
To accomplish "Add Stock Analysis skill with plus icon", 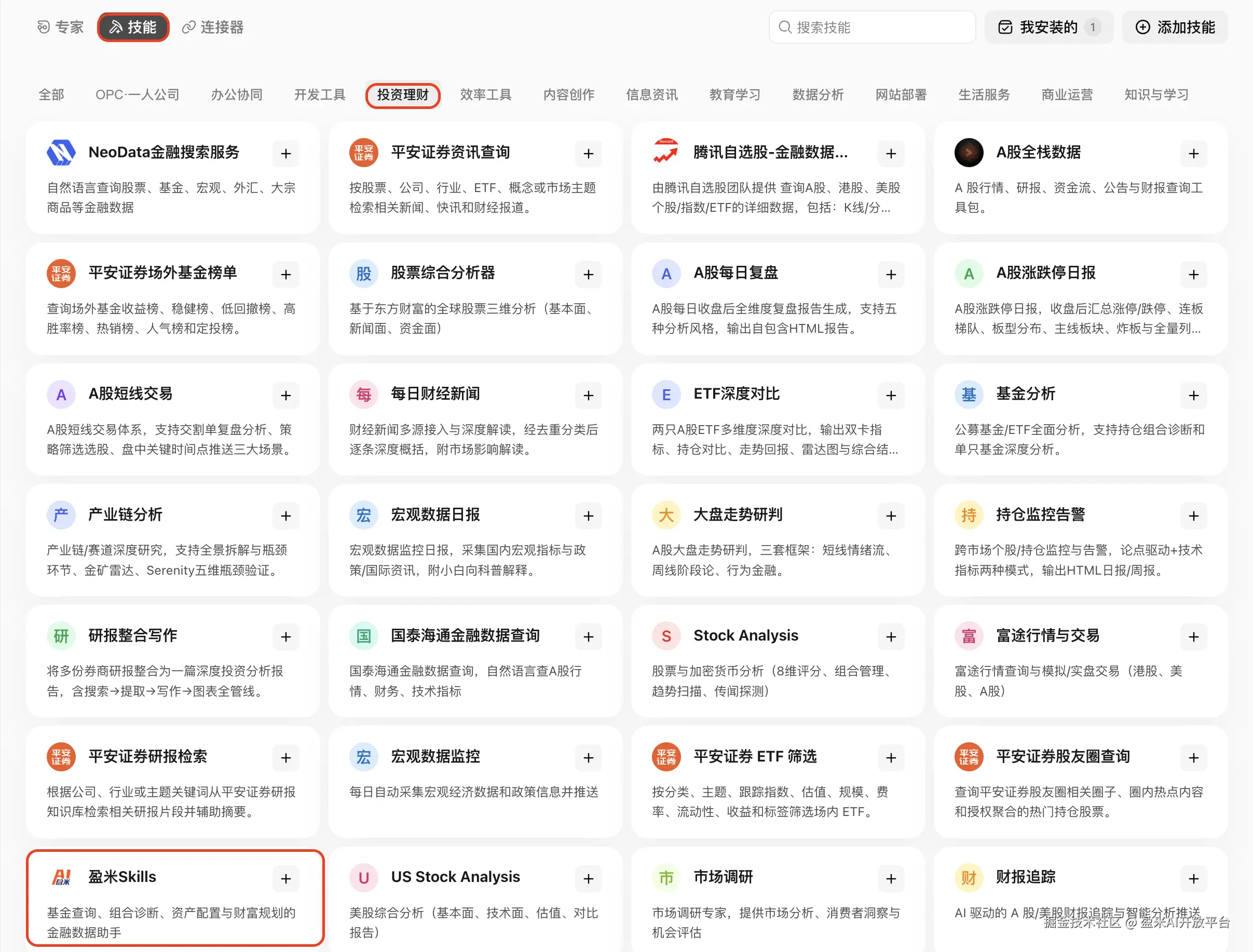I will [x=891, y=637].
